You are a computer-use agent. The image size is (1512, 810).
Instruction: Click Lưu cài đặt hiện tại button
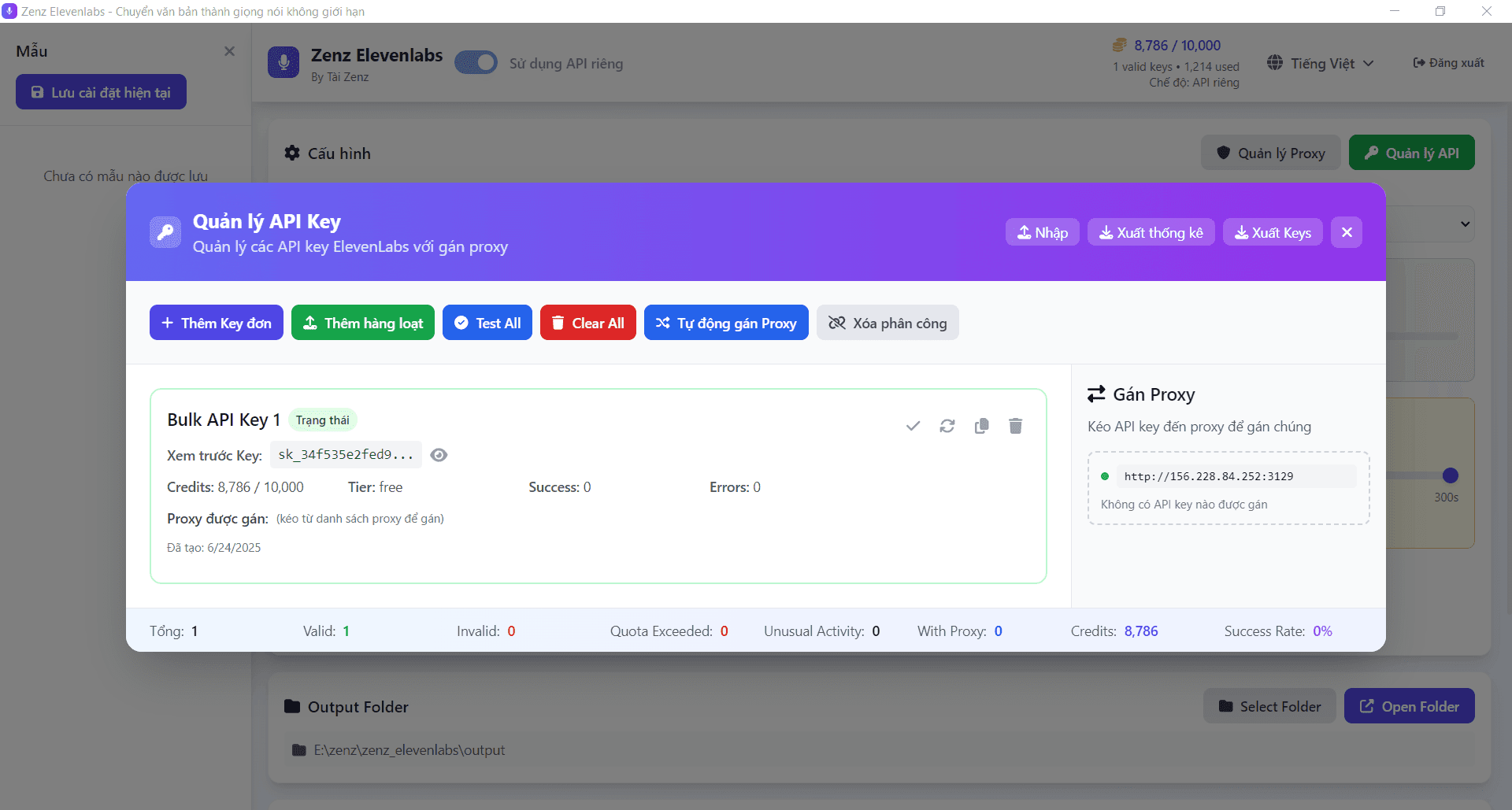coord(101,92)
